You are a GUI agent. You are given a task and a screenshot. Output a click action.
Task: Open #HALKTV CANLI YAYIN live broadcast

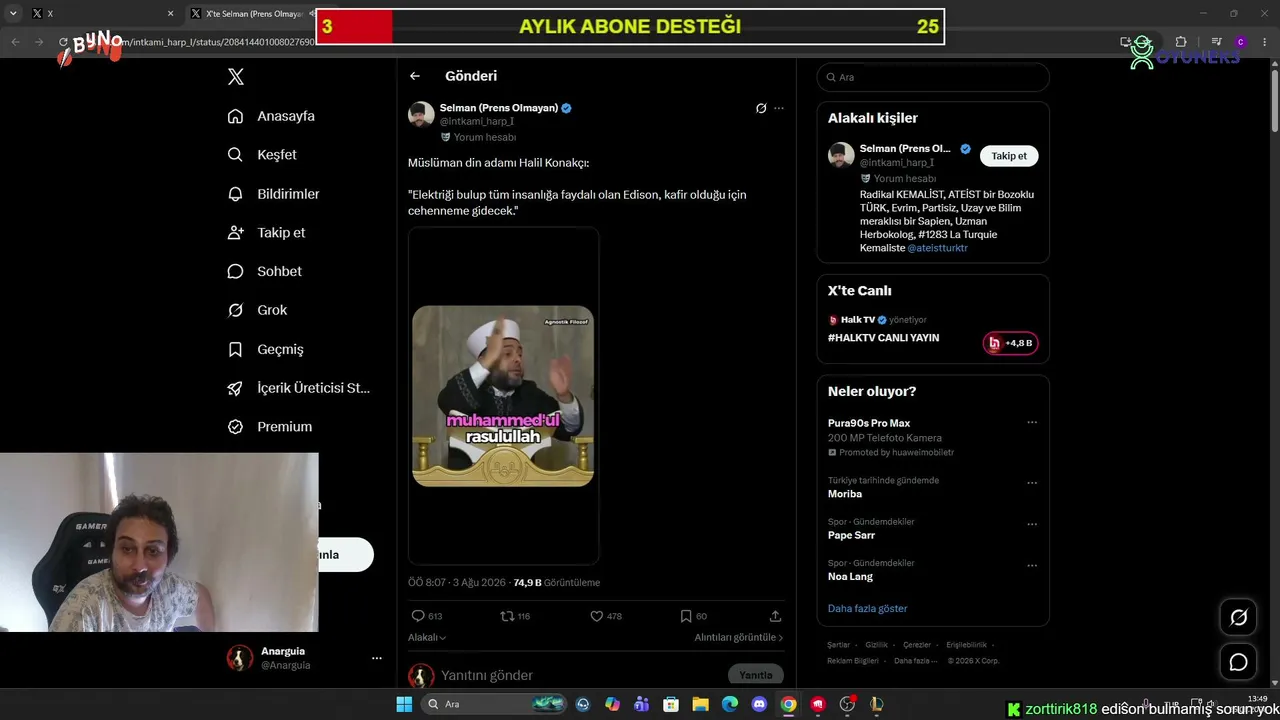[883, 338]
